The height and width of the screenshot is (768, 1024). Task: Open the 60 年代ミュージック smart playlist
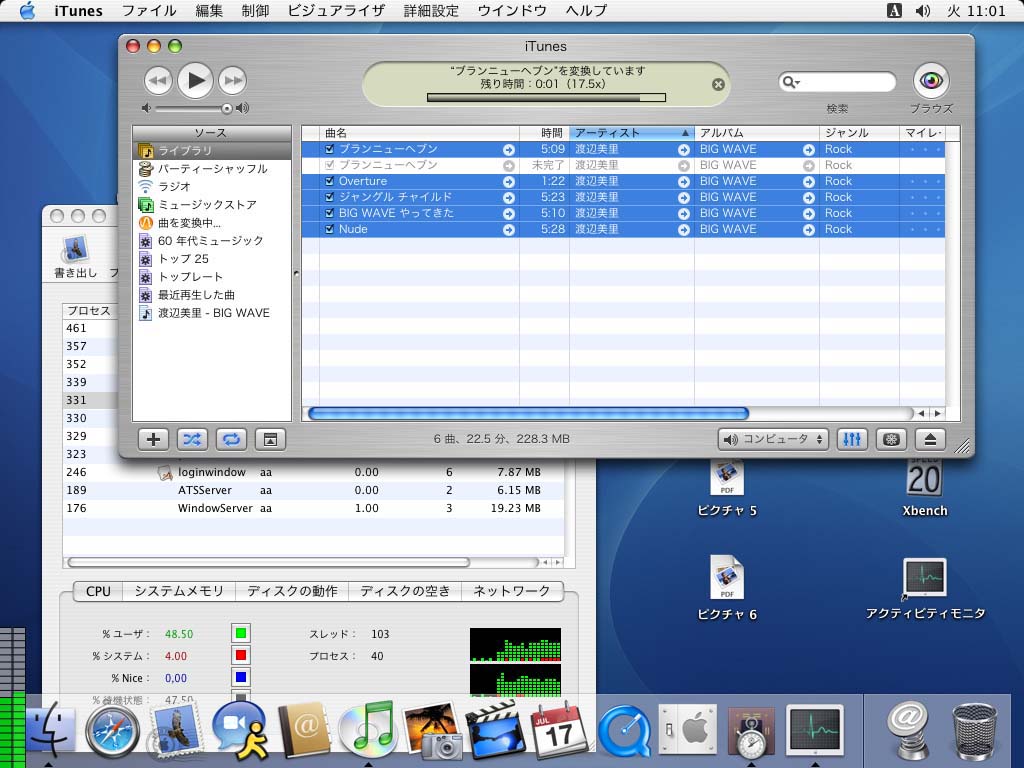tap(212, 240)
